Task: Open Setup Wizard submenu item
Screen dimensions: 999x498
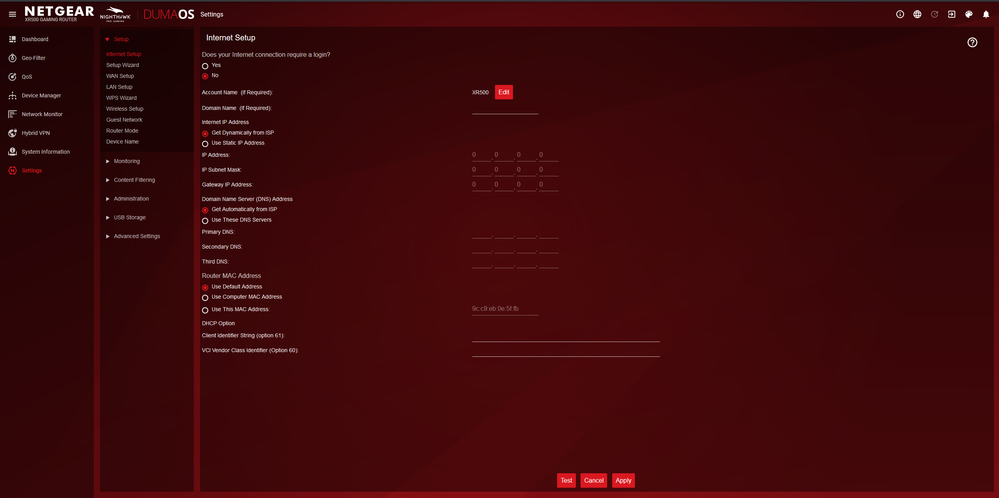Action: (x=122, y=65)
